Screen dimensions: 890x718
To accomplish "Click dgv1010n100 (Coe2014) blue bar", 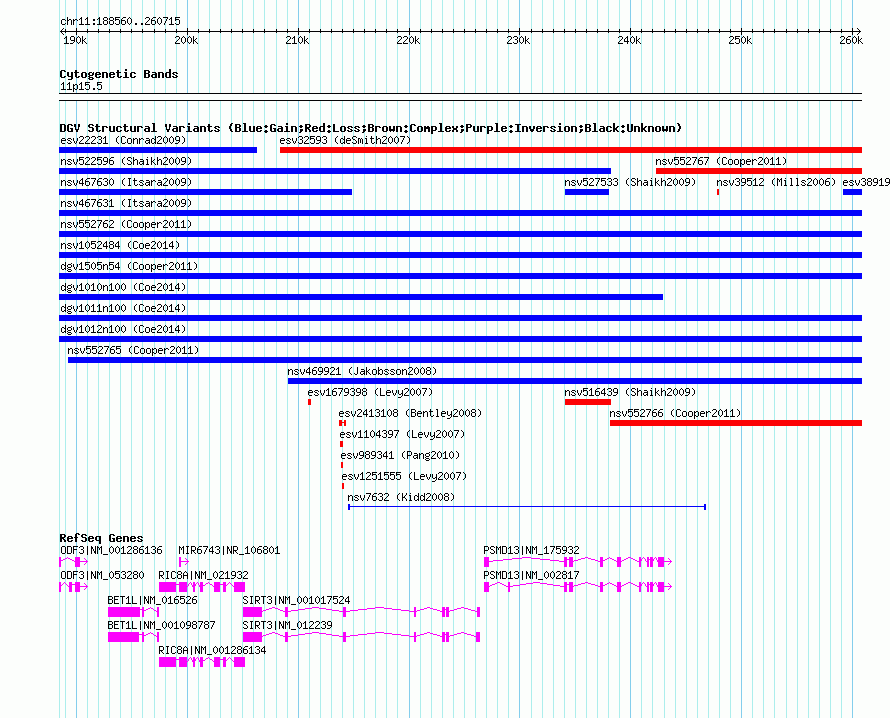I will tap(361, 297).
